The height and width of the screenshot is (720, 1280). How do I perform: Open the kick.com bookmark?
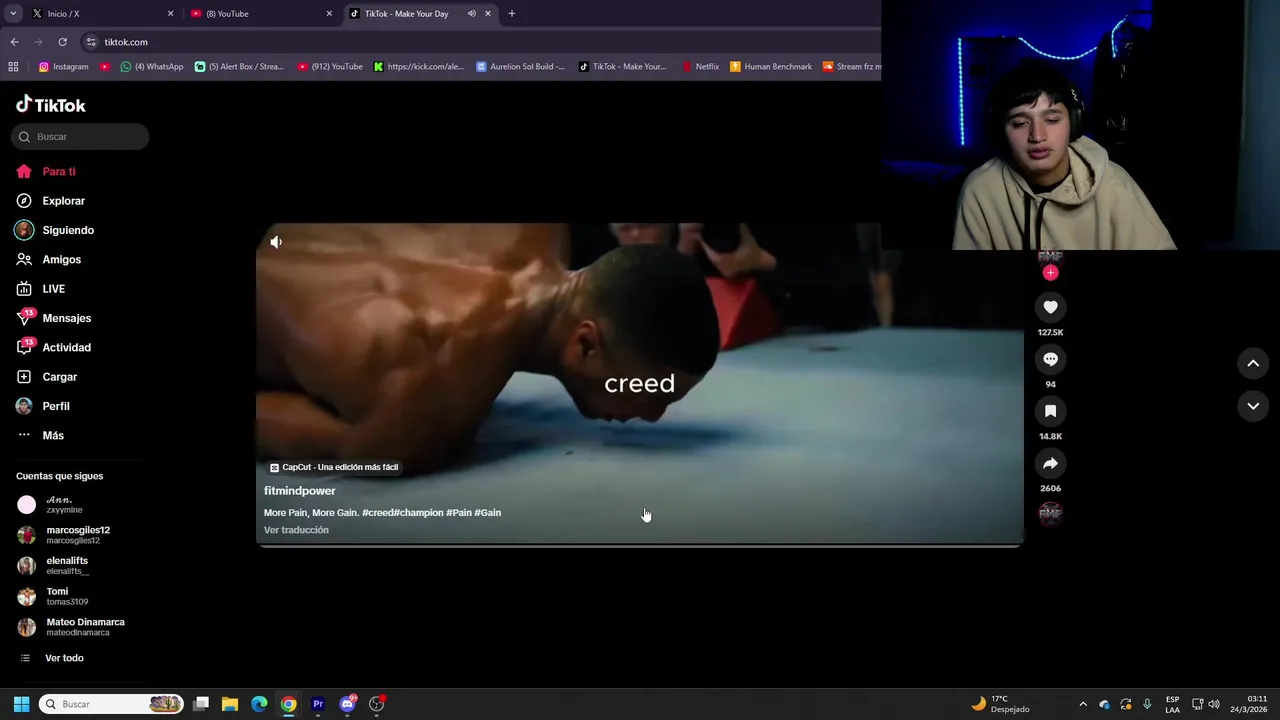click(x=419, y=67)
